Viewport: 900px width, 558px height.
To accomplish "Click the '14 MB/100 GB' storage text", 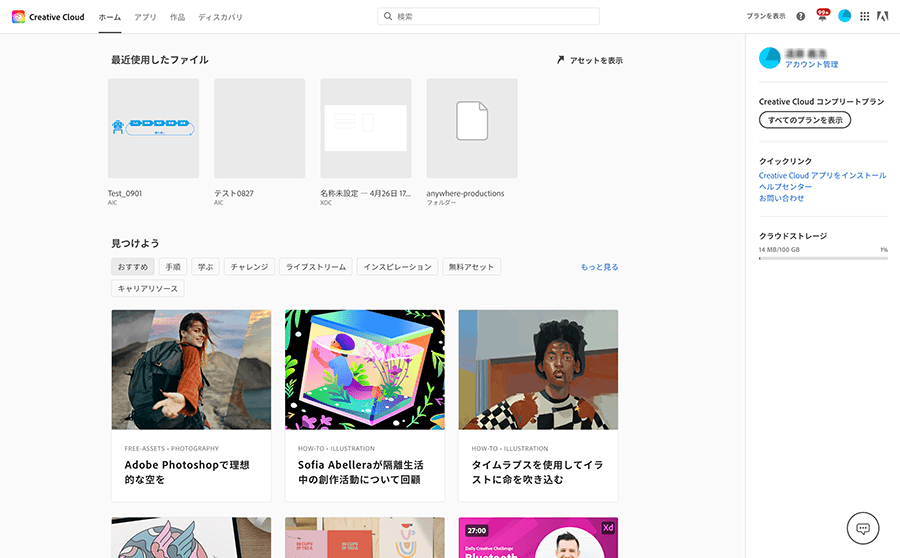I will click(779, 250).
